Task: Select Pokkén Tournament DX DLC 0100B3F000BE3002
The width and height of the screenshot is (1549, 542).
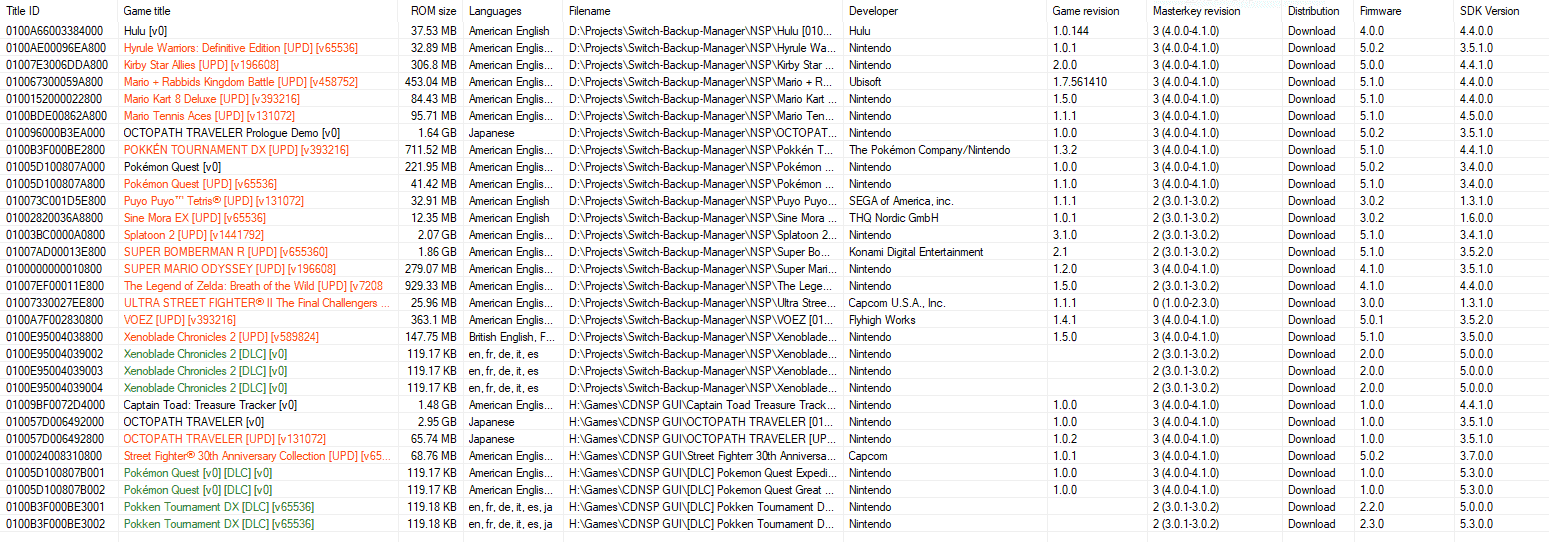Action: point(774,524)
